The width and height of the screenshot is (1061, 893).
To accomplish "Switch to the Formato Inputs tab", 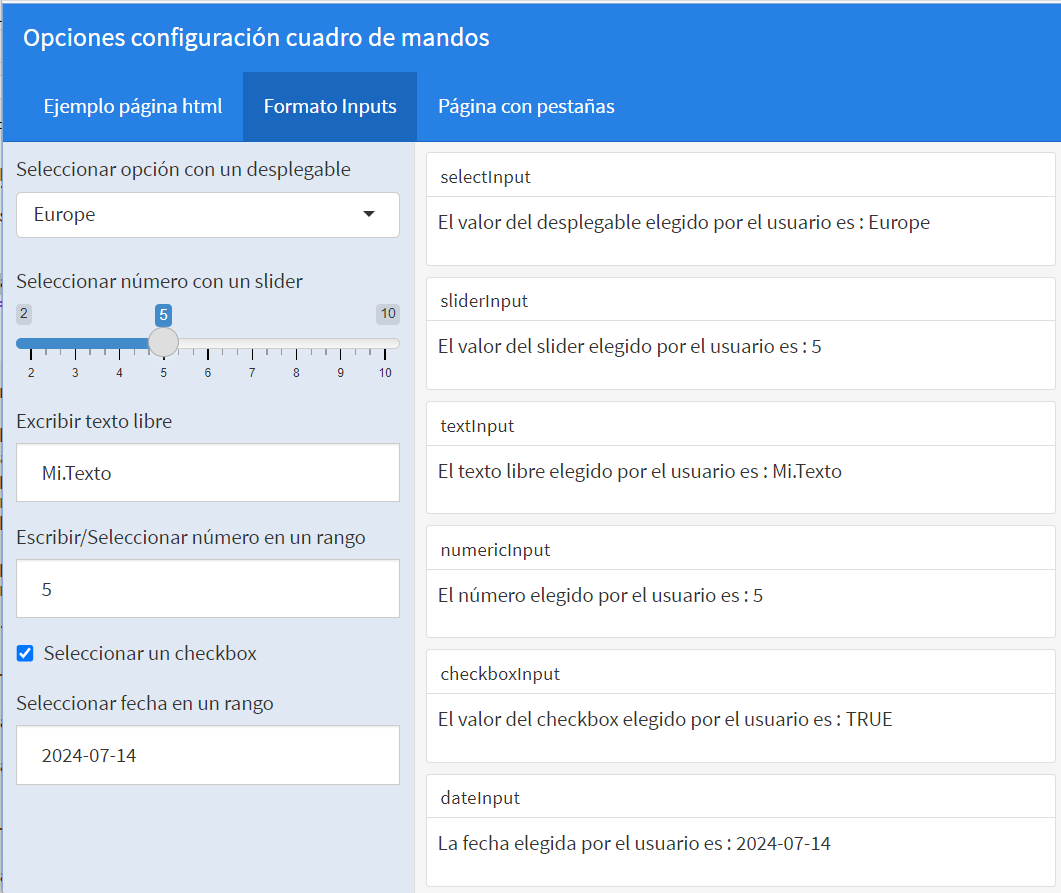I will click(330, 106).
